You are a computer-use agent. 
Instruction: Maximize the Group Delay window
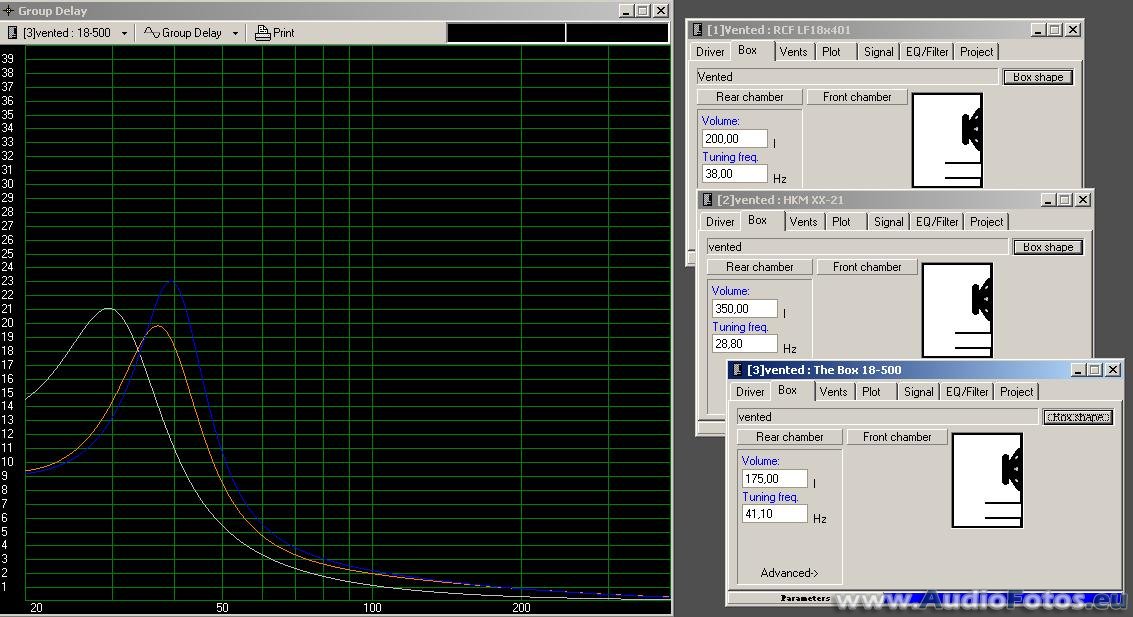point(643,11)
